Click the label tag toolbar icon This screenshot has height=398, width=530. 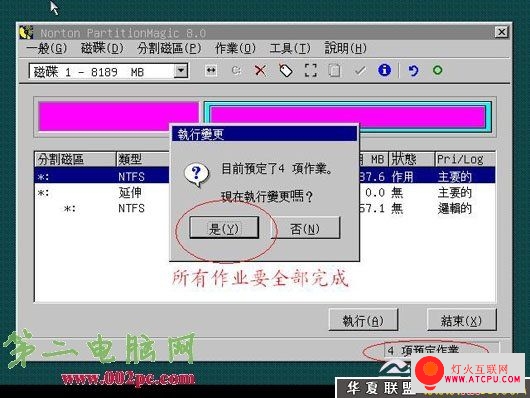coord(286,70)
